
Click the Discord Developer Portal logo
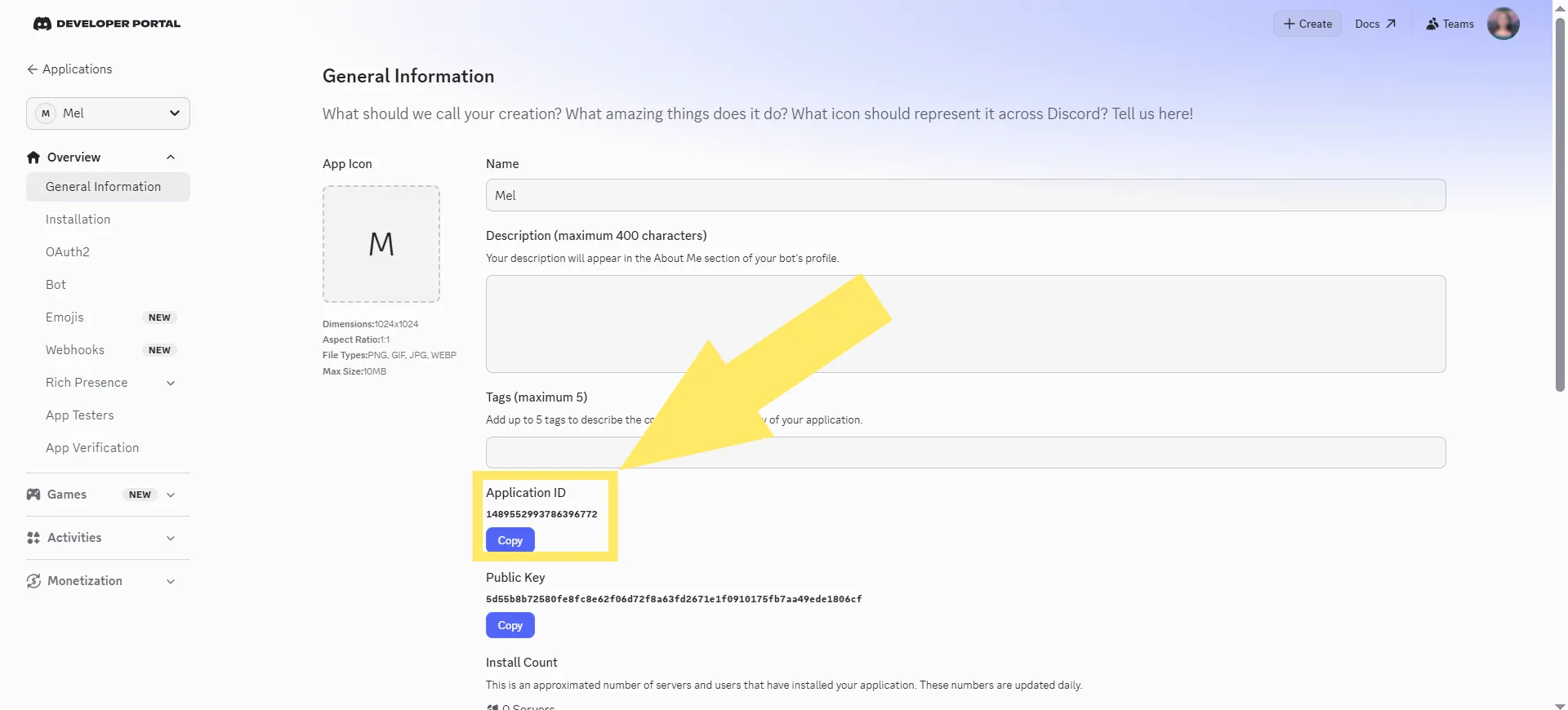(x=107, y=24)
